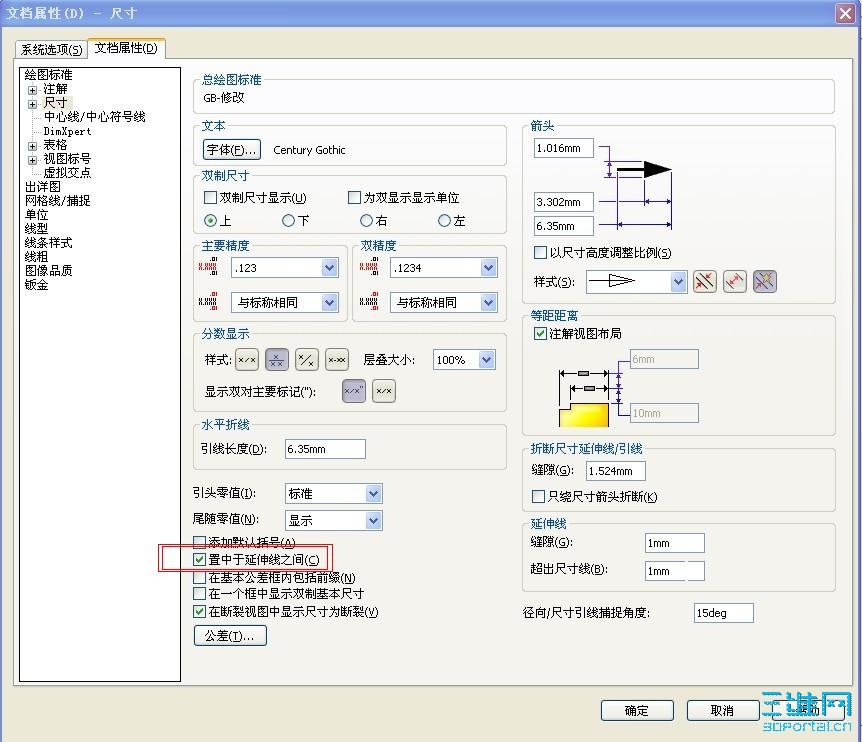Viewport: 862px width, 742px height.
Task: Open the 尾随零值 显示 dropdown
Action: tap(373, 520)
